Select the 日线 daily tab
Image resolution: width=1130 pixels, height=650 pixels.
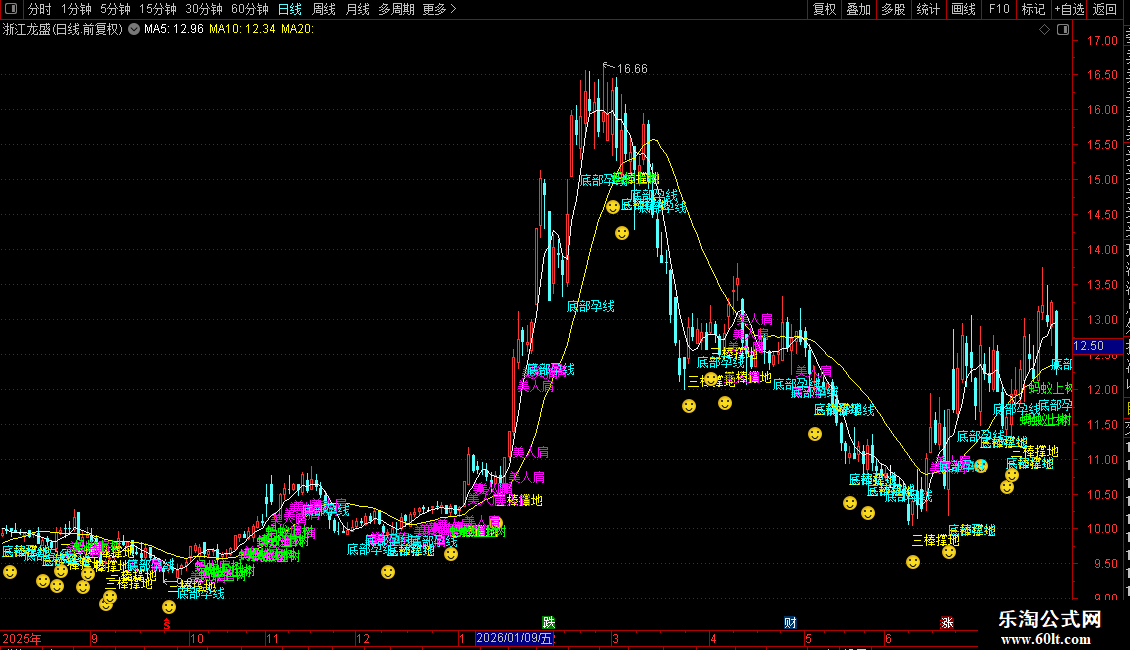[290, 9]
